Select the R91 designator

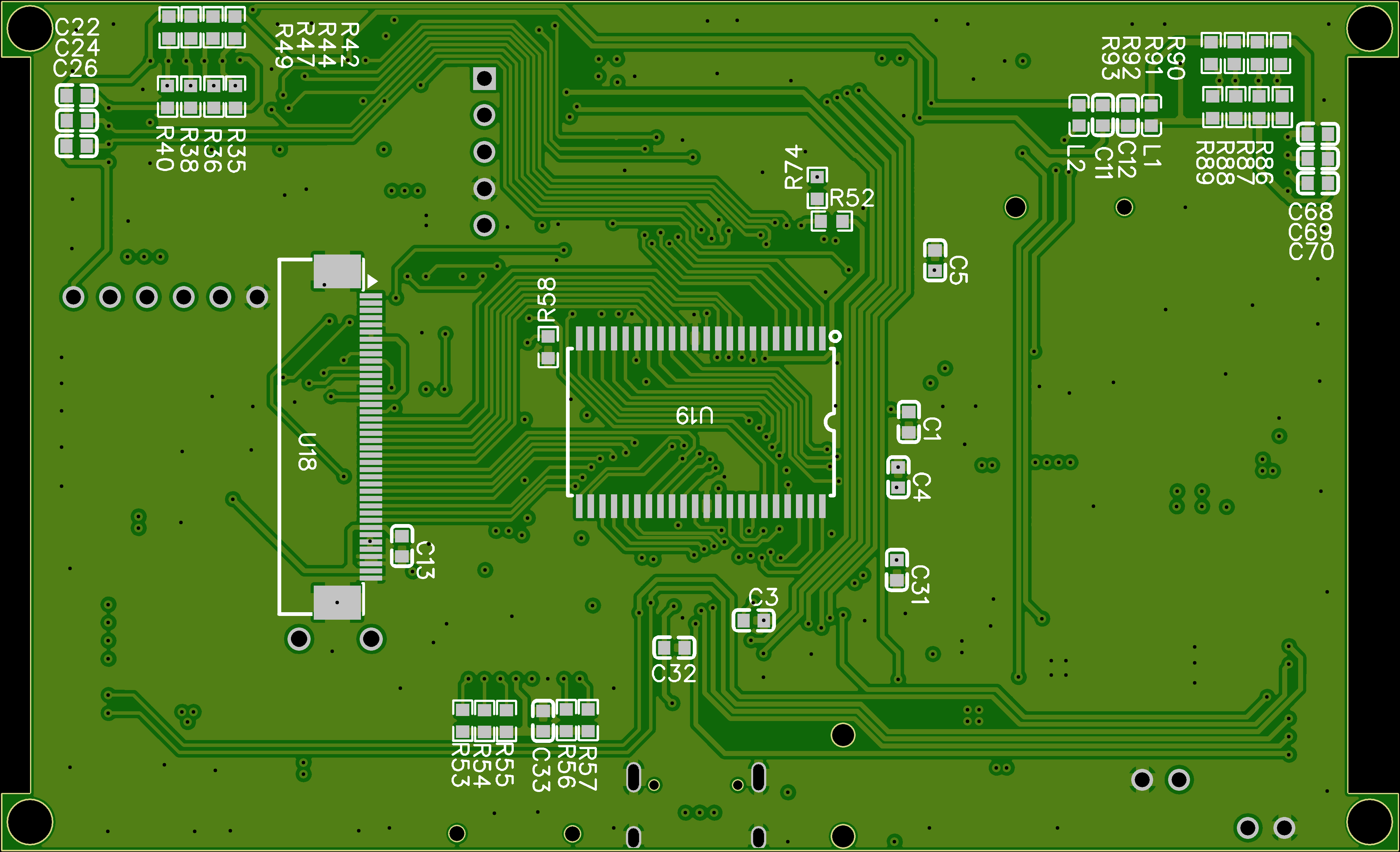(x=1153, y=57)
